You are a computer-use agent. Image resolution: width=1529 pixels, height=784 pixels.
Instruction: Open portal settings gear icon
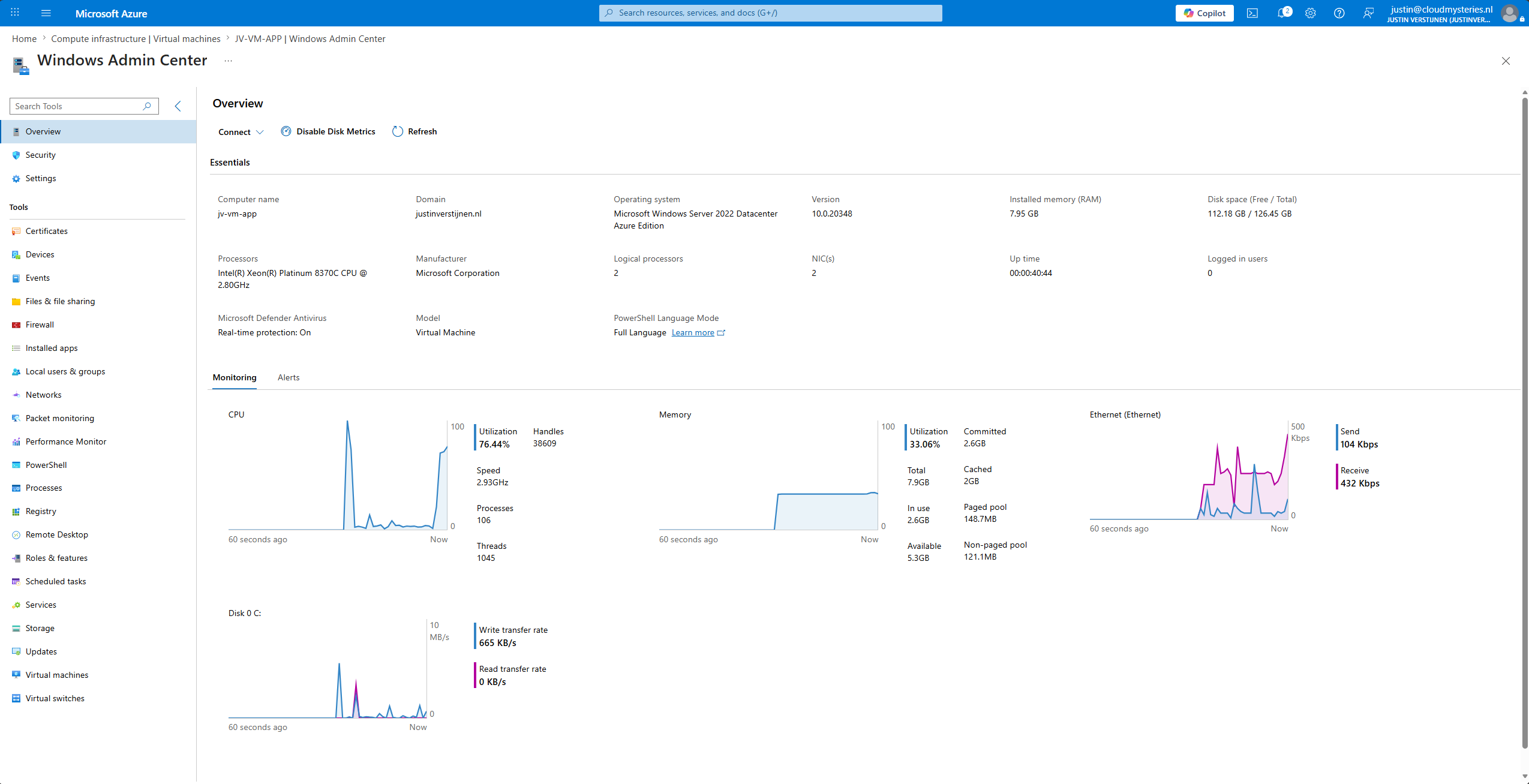pos(1311,13)
